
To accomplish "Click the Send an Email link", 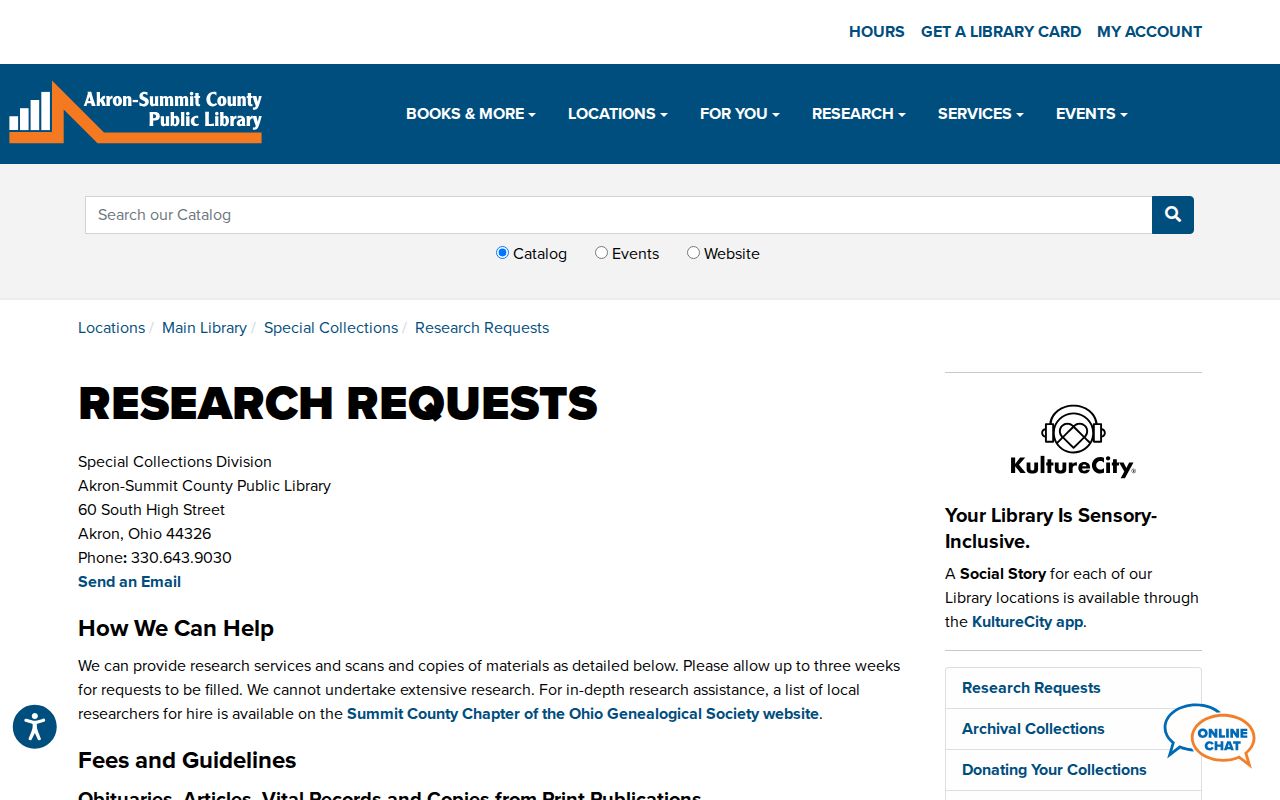I will click(130, 582).
